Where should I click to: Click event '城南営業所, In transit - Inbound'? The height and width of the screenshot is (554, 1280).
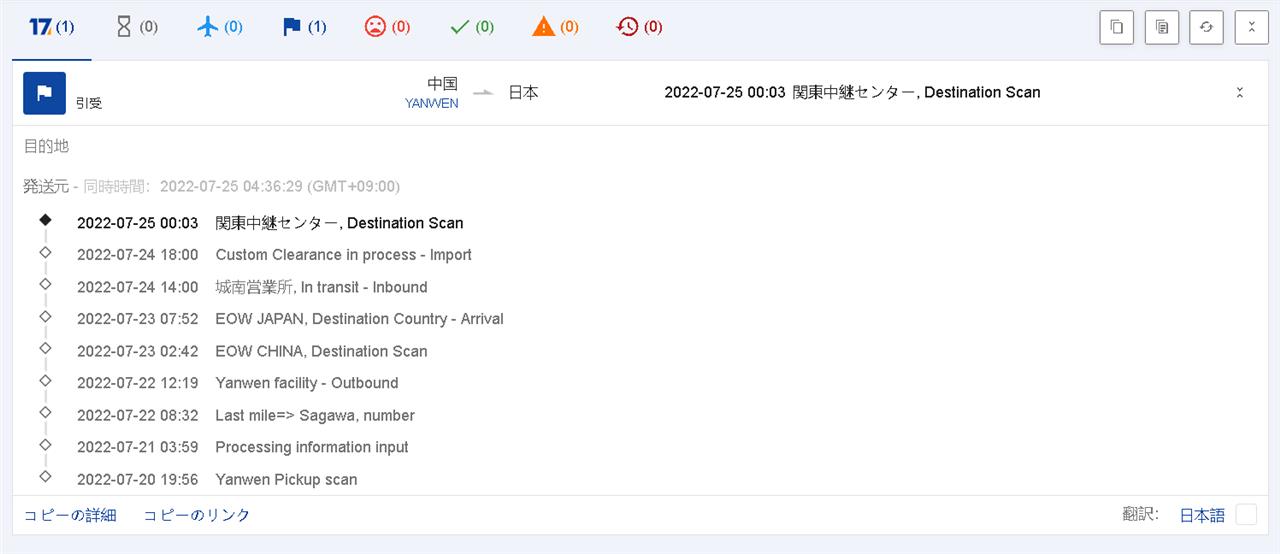321,287
